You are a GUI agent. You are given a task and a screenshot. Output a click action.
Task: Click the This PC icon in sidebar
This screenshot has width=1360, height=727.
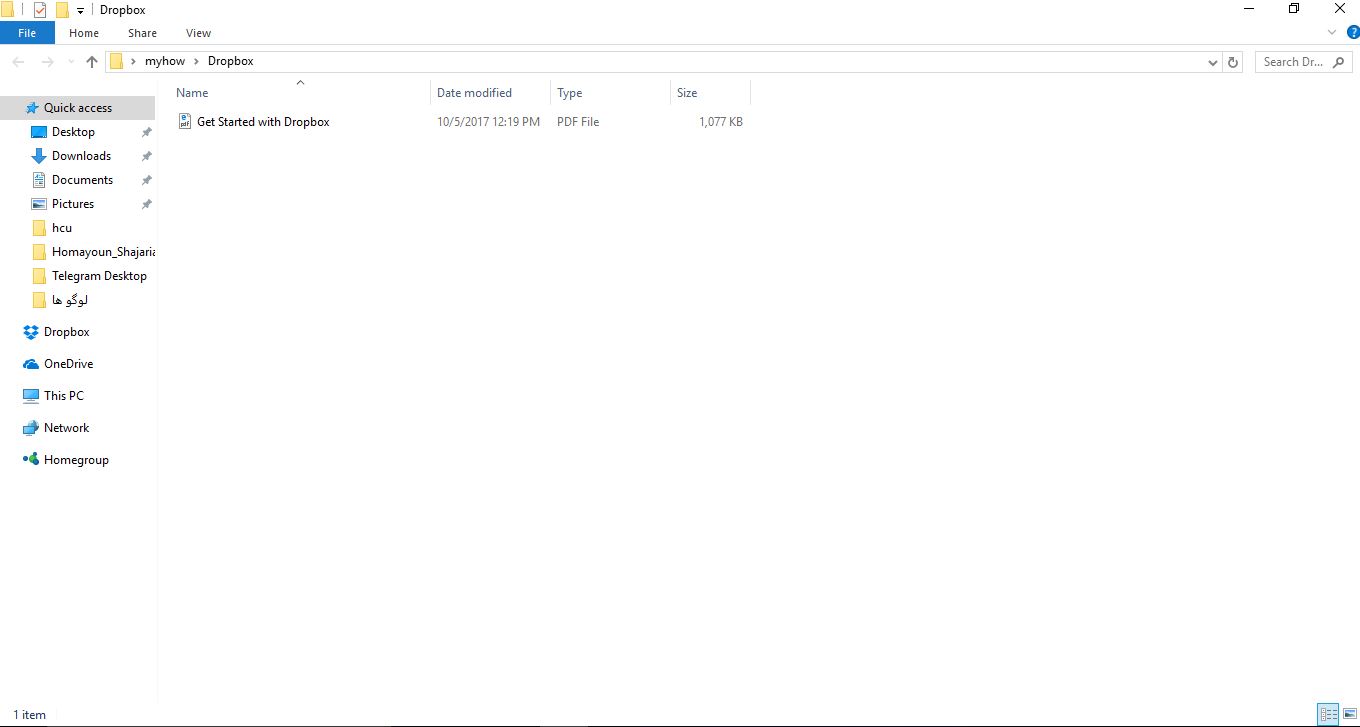(31, 396)
